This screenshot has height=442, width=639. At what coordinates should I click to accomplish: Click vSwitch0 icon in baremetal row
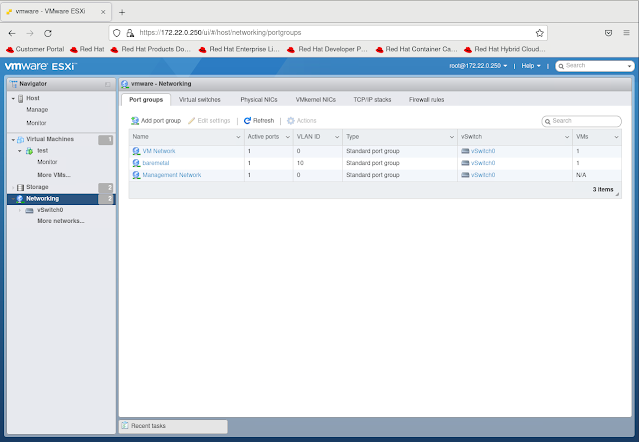tap(465, 163)
